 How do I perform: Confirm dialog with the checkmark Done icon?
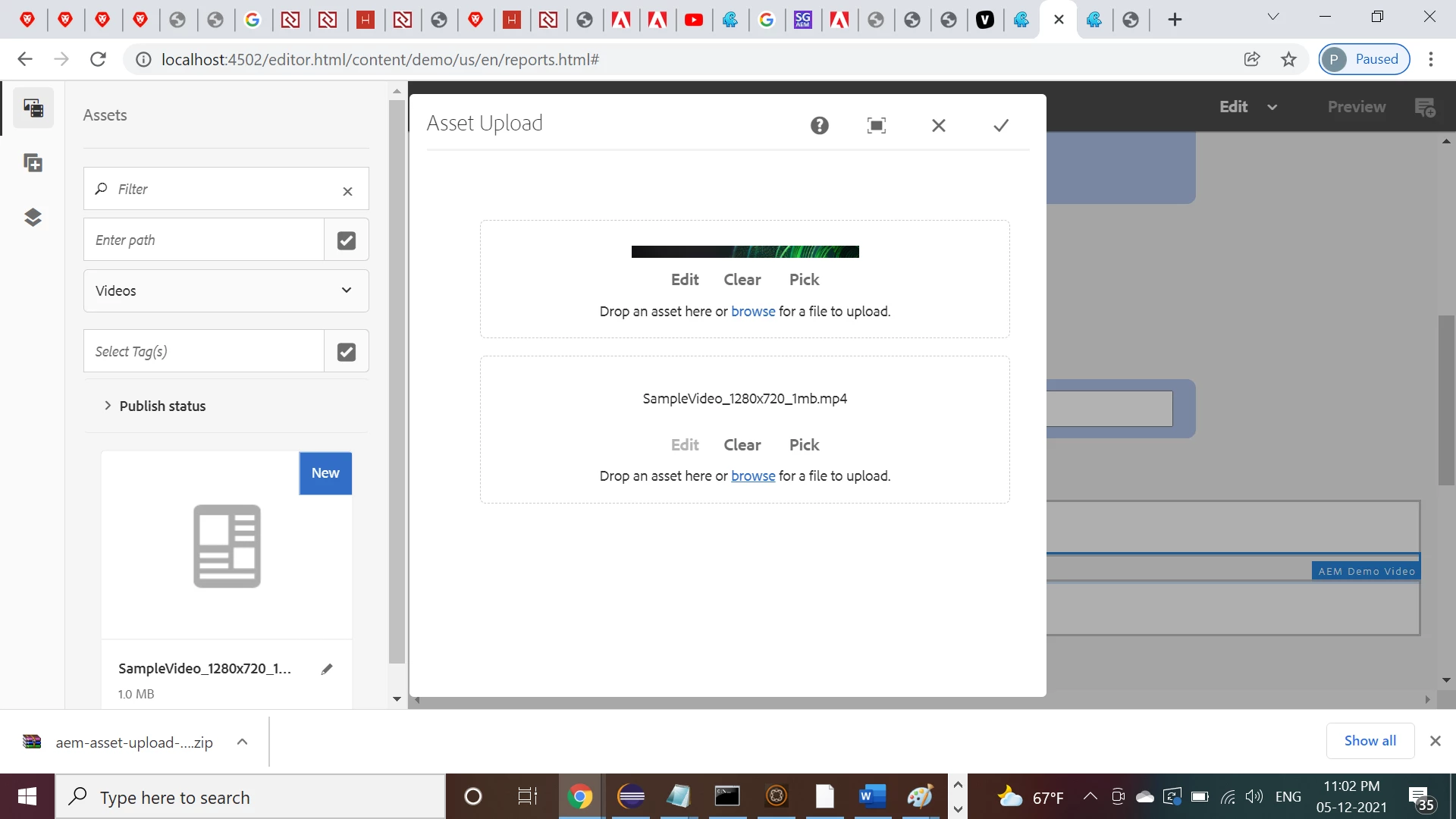pos(1001,126)
